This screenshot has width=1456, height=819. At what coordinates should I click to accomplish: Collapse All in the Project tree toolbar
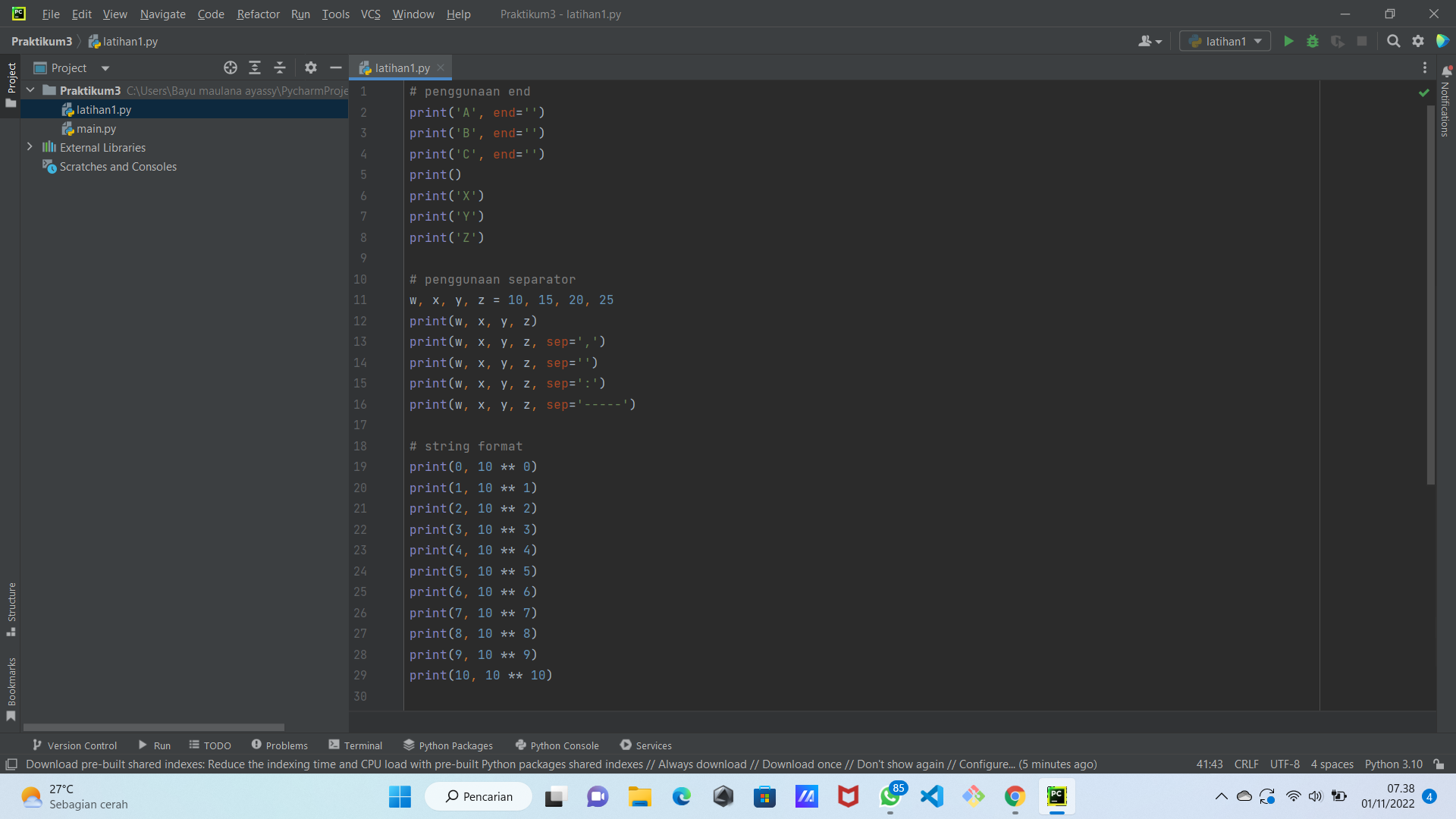(x=279, y=67)
